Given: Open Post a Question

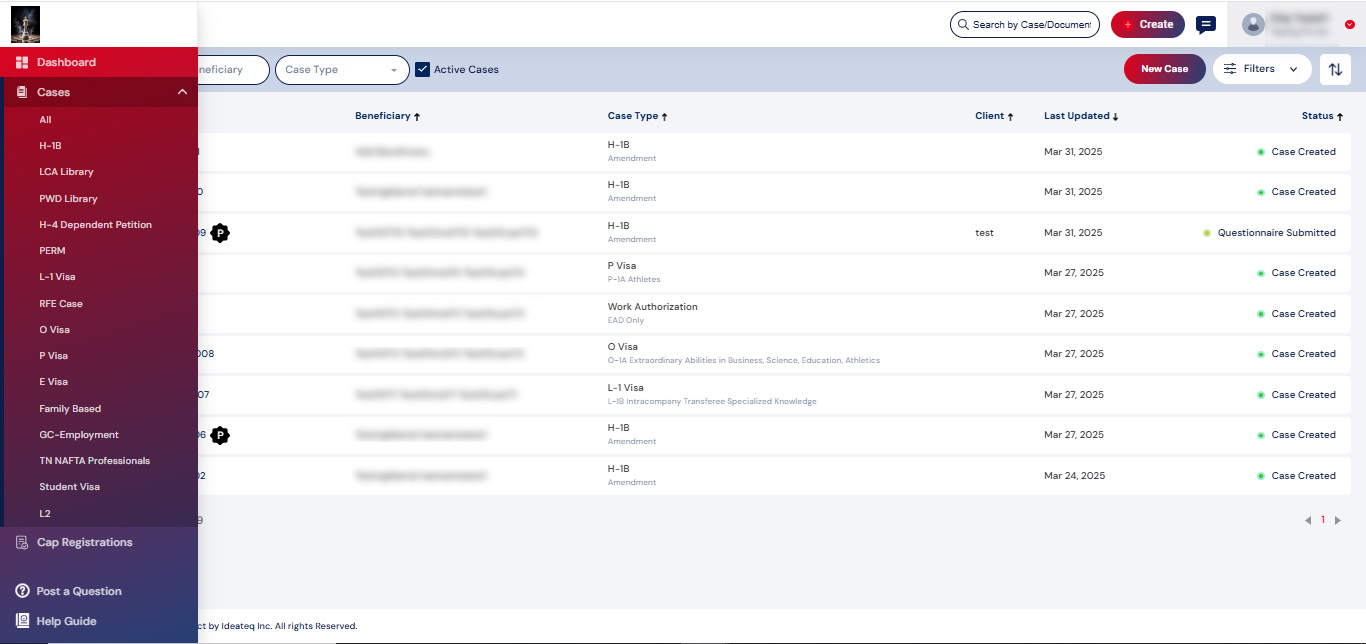Looking at the screenshot, I should (x=79, y=591).
